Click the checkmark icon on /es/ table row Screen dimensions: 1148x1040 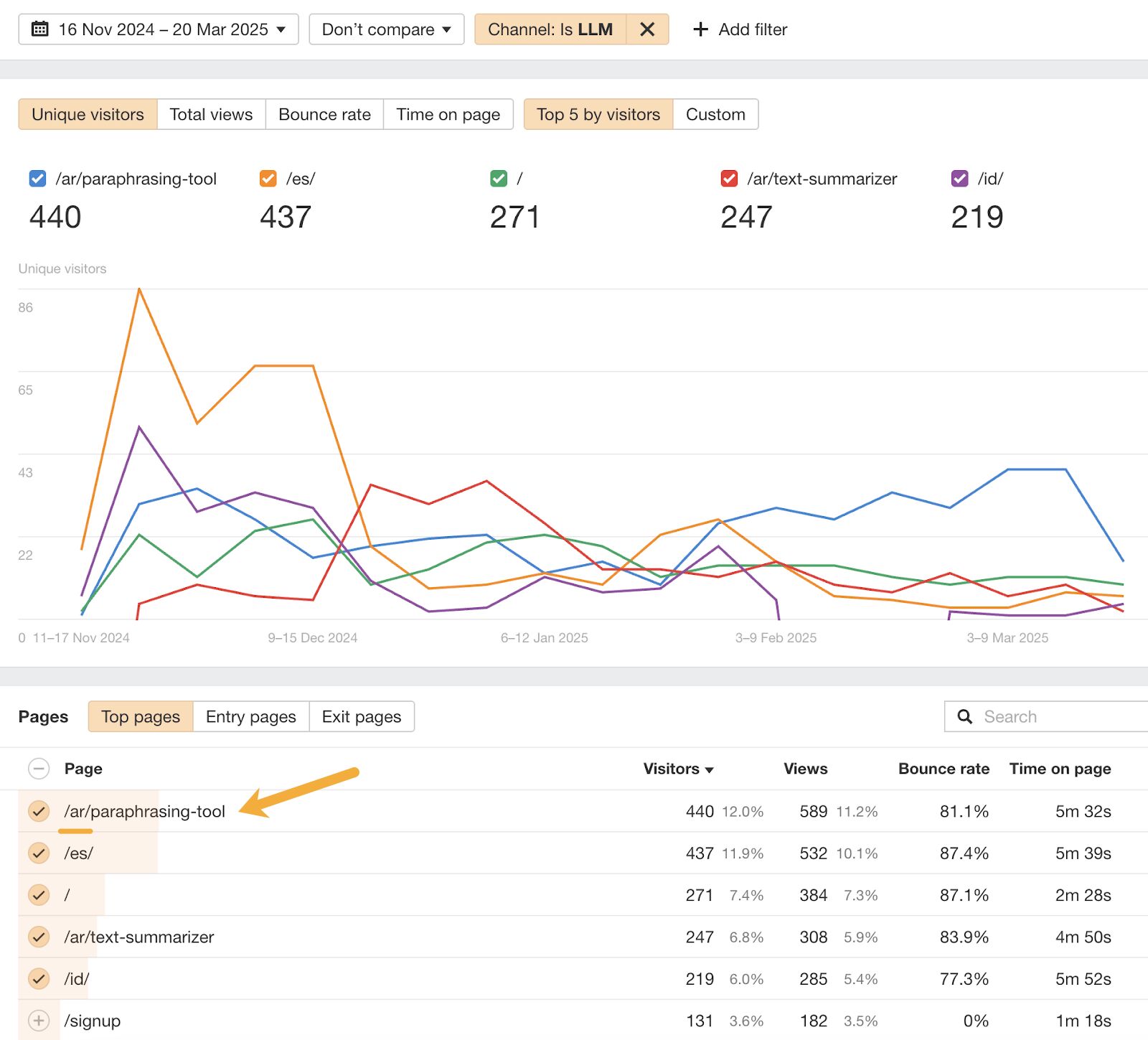pyautogui.click(x=39, y=853)
